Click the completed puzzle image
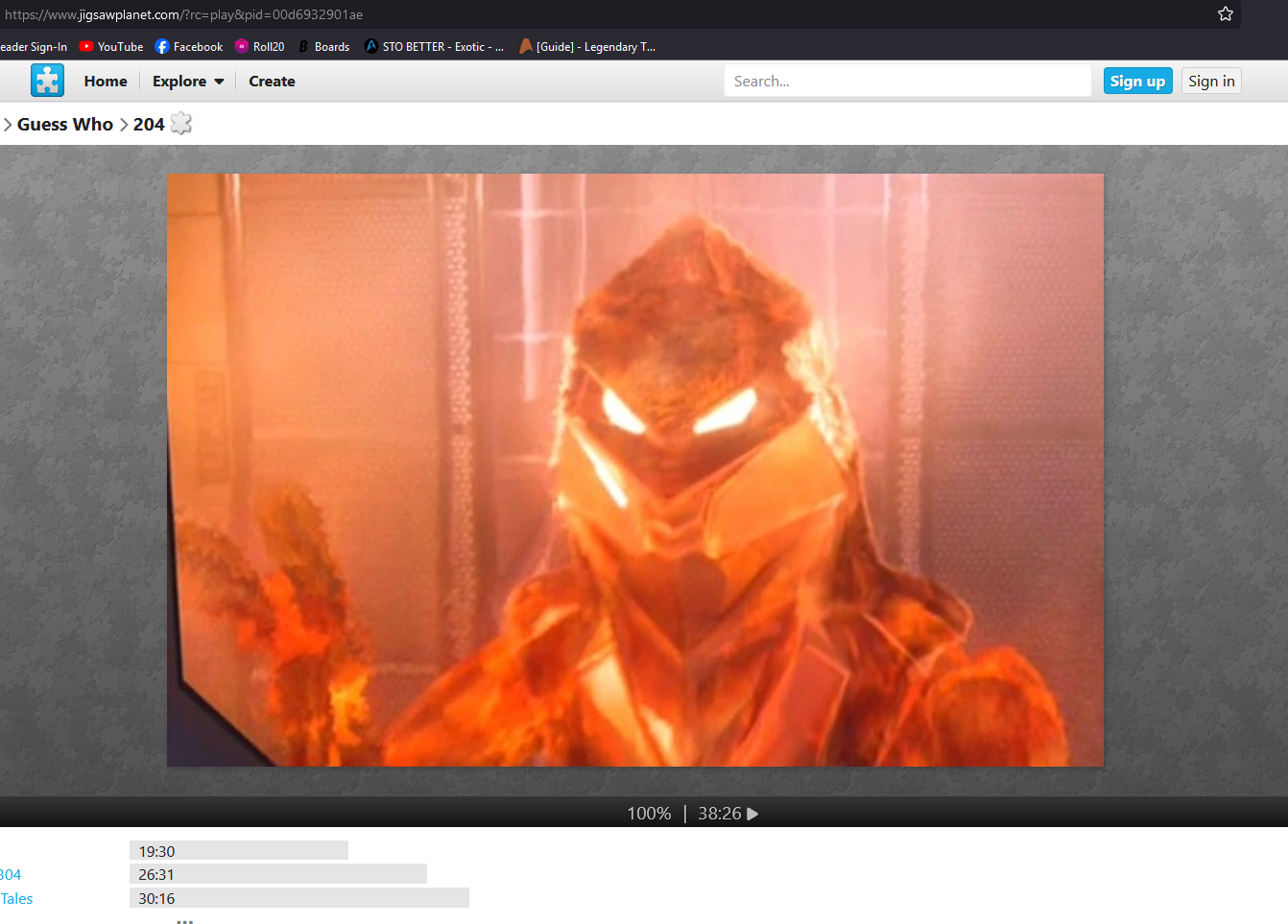Screen dimensions: 1288x924 pos(635,470)
